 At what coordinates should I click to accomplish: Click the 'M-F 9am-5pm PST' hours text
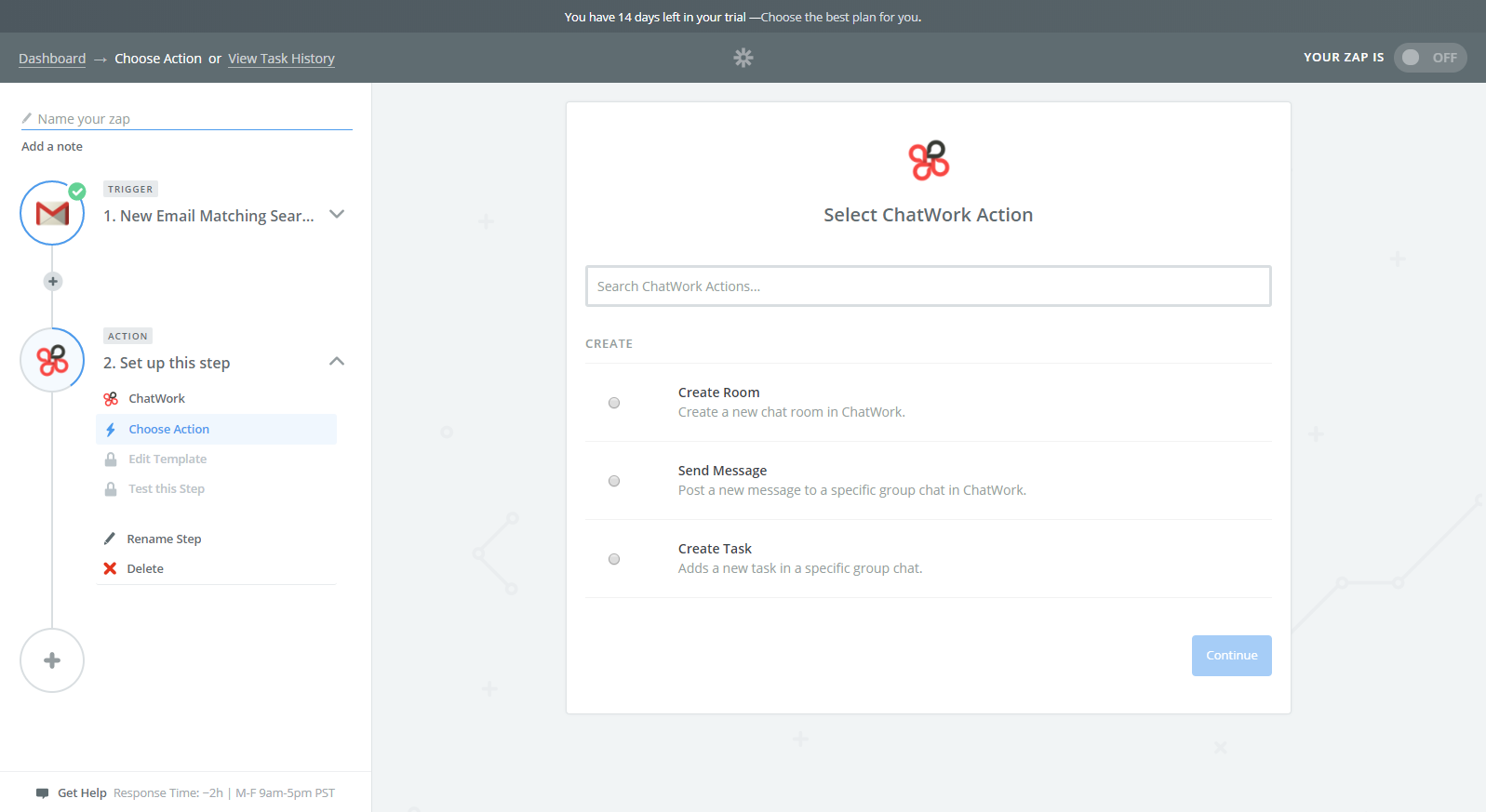(x=285, y=793)
